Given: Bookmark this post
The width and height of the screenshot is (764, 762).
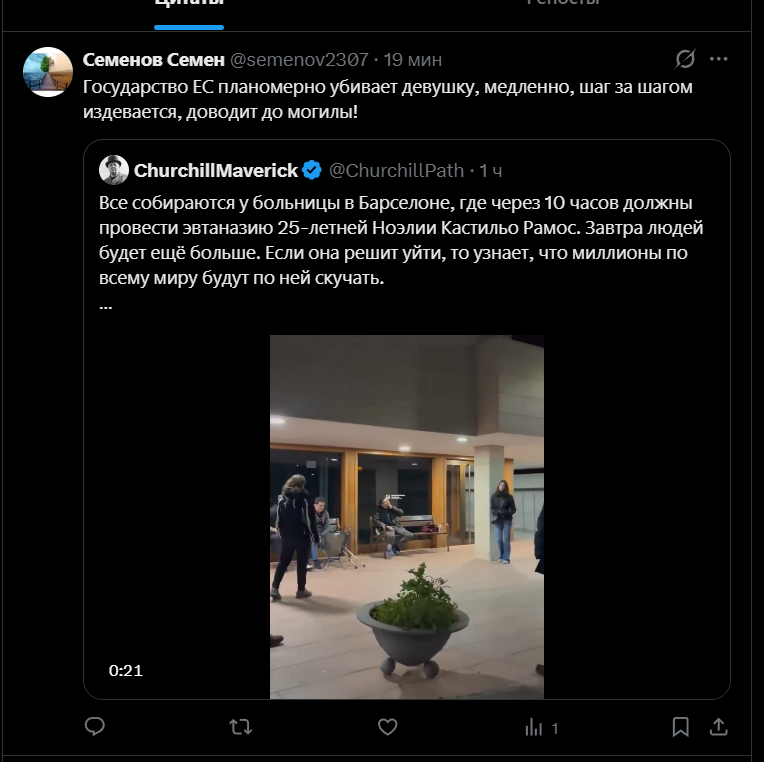Looking at the screenshot, I should click(x=680, y=727).
